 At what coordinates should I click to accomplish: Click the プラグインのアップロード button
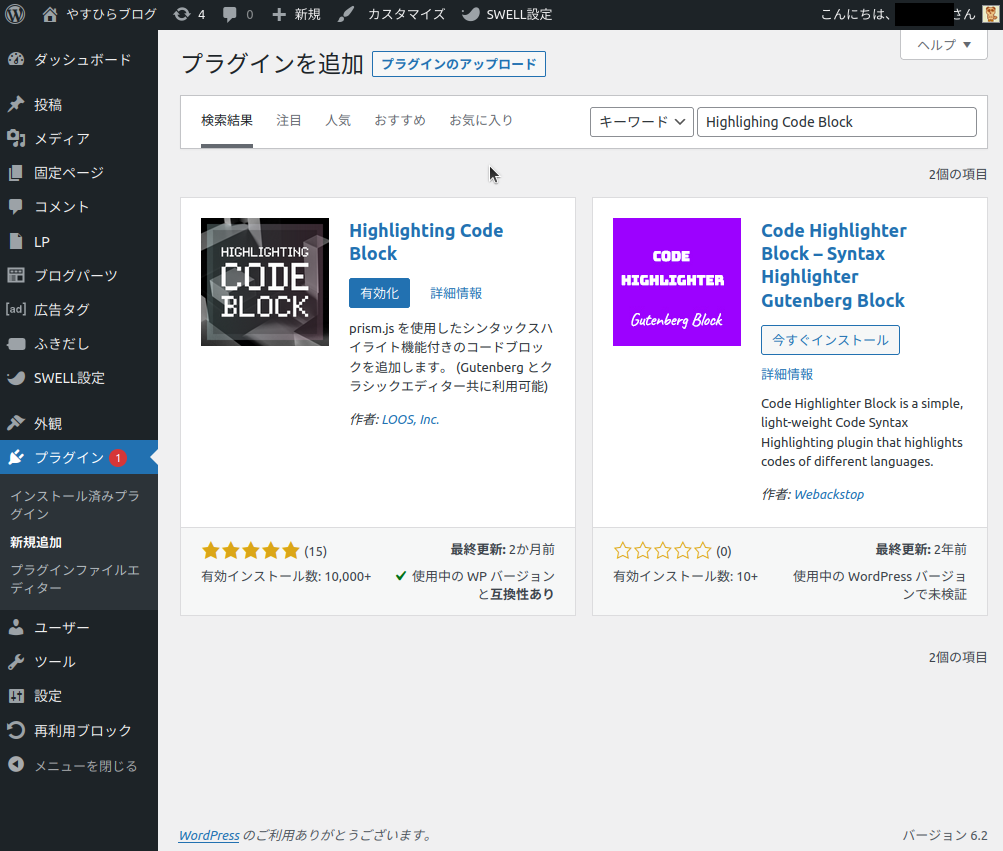[x=459, y=64]
